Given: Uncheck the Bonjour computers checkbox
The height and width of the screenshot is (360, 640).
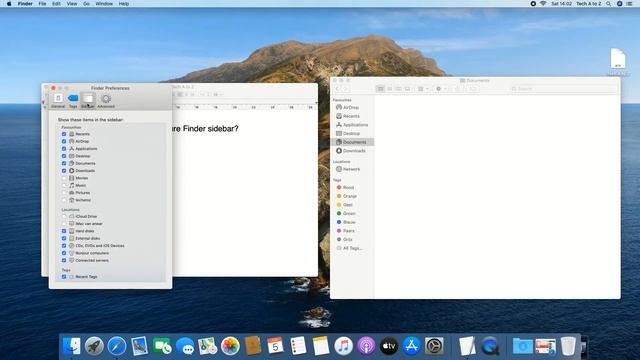Looking at the screenshot, I should pyautogui.click(x=64, y=253).
